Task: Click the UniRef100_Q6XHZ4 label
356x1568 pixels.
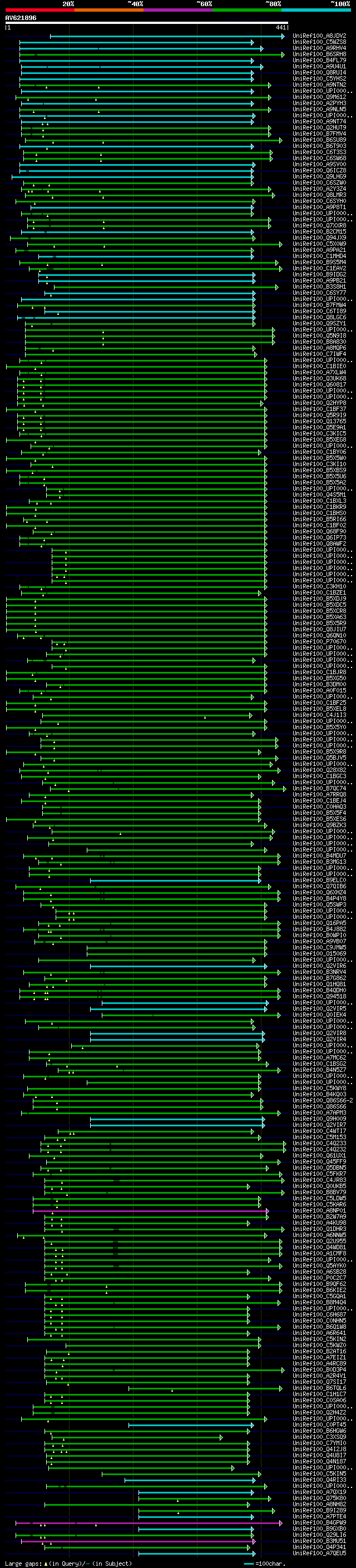Action: [x=319, y=892]
